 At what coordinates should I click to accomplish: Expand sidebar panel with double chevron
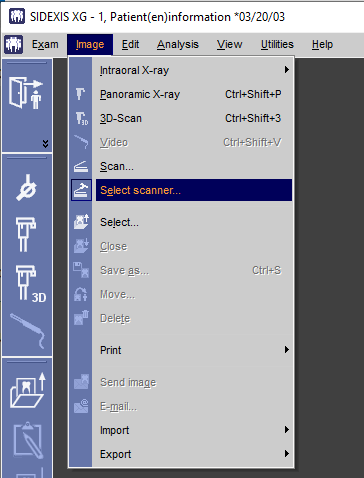(x=45, y=144)
